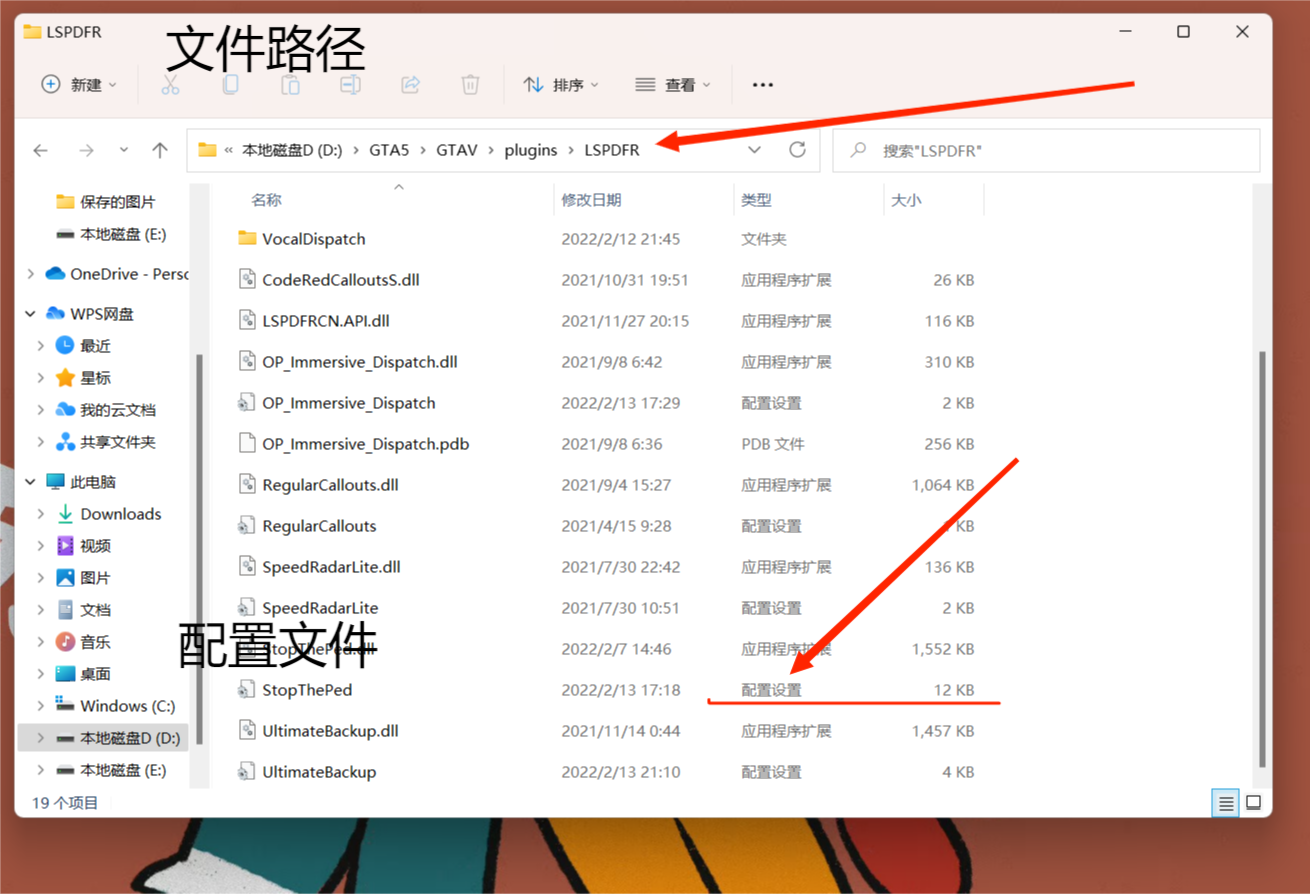Viewport: 1311px width, 894px height.
Task: Click the navigation pane scrollbar
Action: pyautogui.click(x=200, y=550)
